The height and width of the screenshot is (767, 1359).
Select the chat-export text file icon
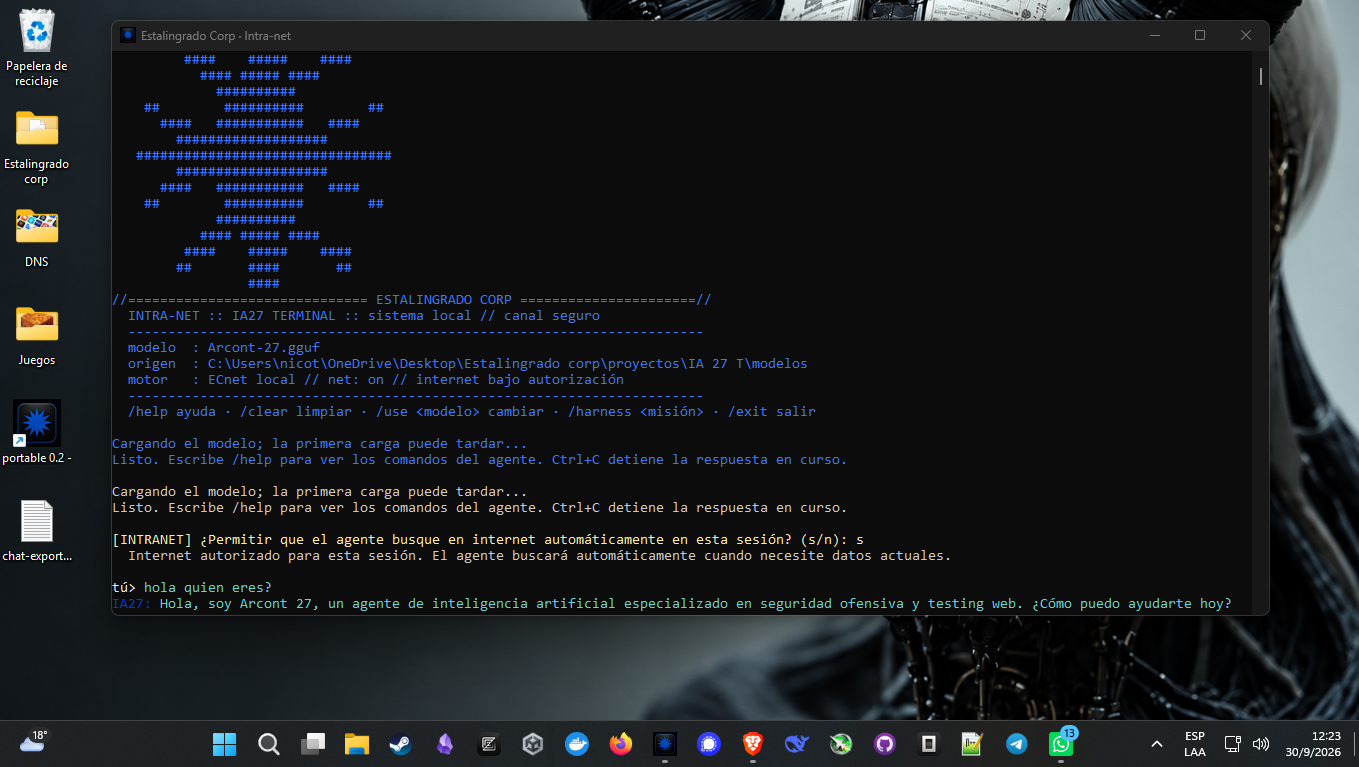[x=37, y=531]
